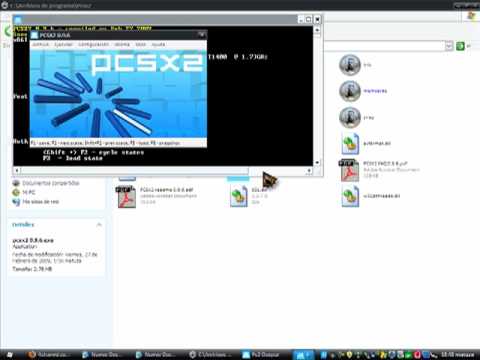
Task: Open the Explorer address bar dropdown
Action: point(449,46)
